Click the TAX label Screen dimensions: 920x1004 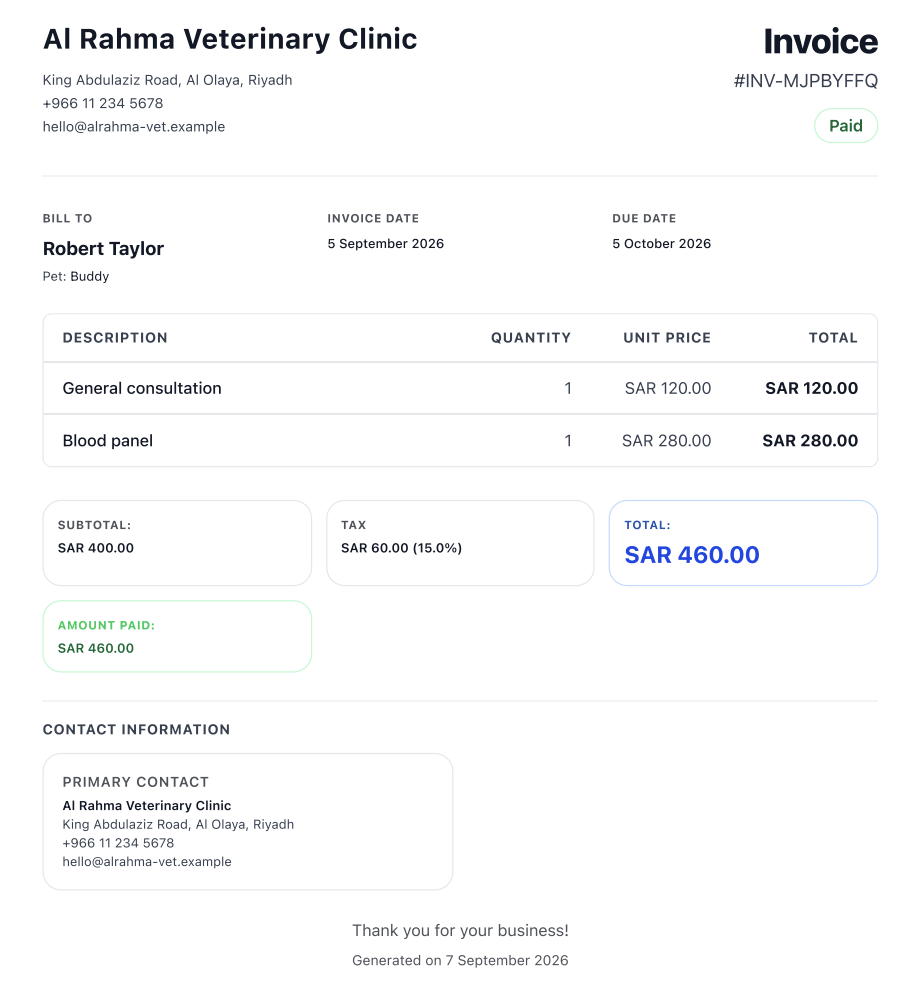click(353, 525)
